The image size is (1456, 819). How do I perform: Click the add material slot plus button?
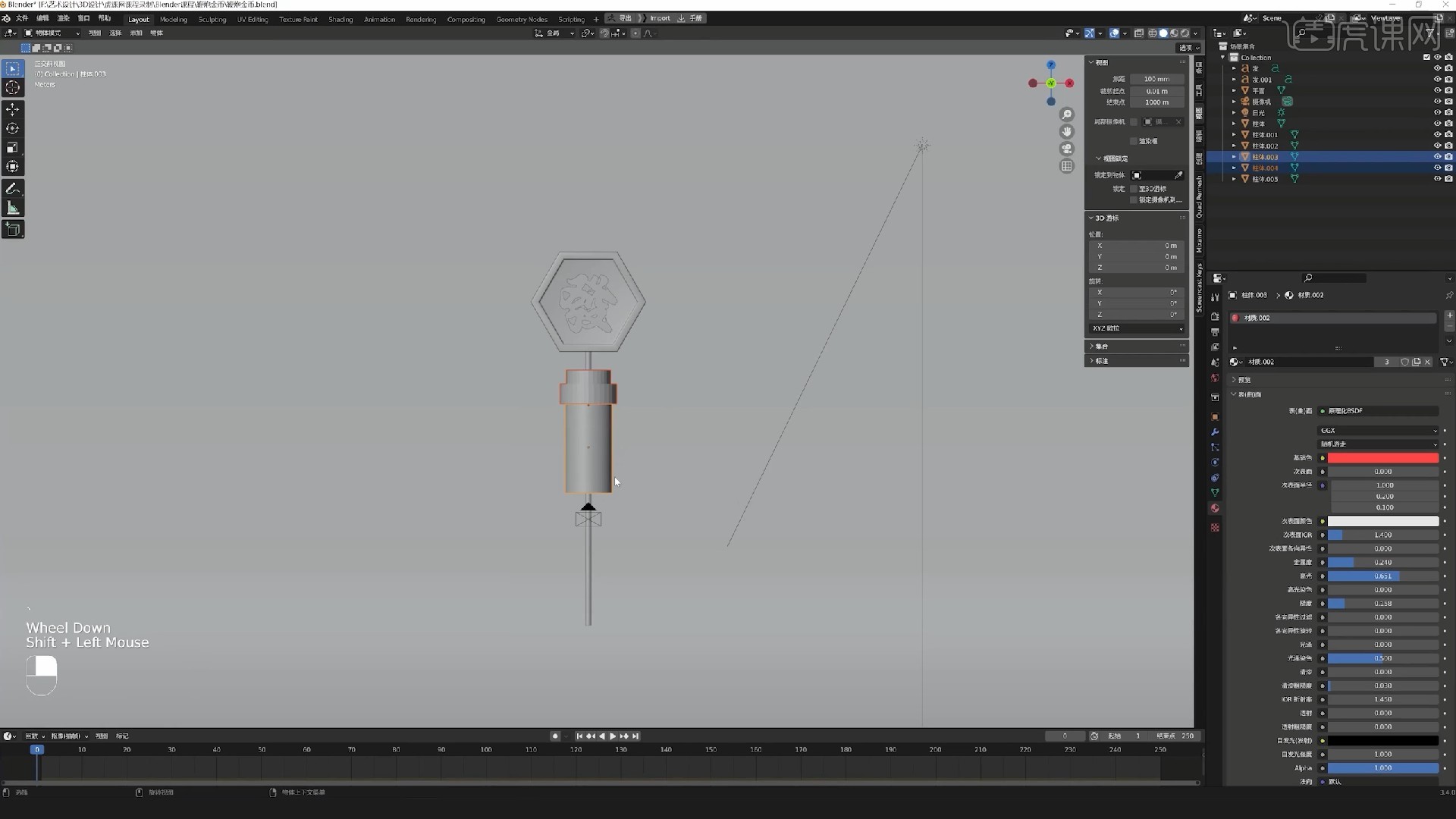[x=1449, y=315]
